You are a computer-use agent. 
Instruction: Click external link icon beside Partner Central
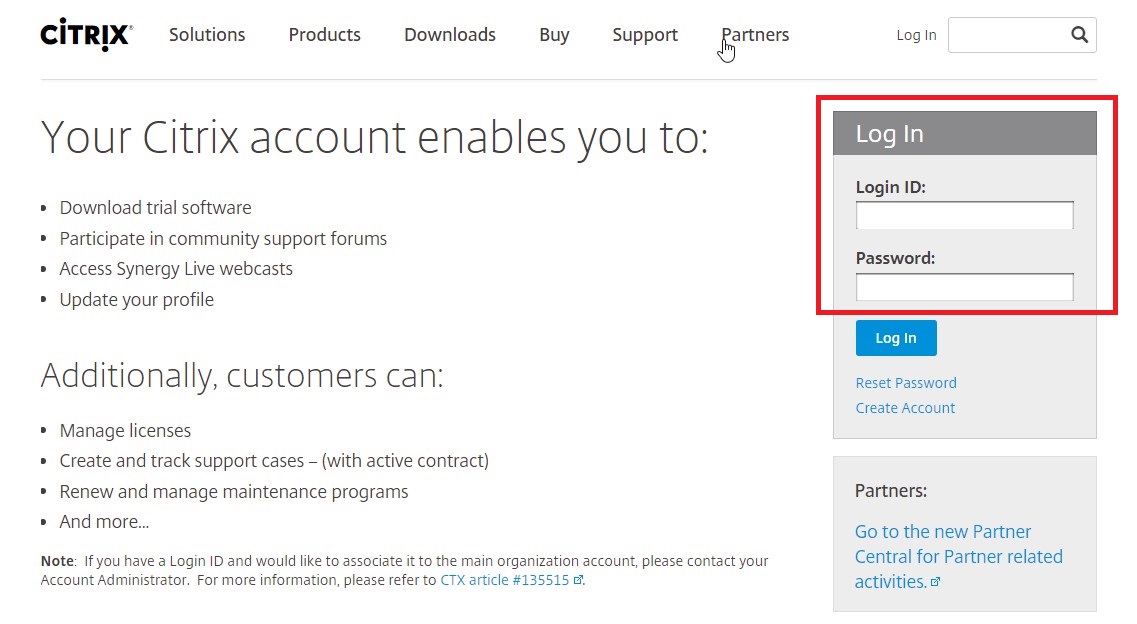pyautogui.click(x=935, y=582)
